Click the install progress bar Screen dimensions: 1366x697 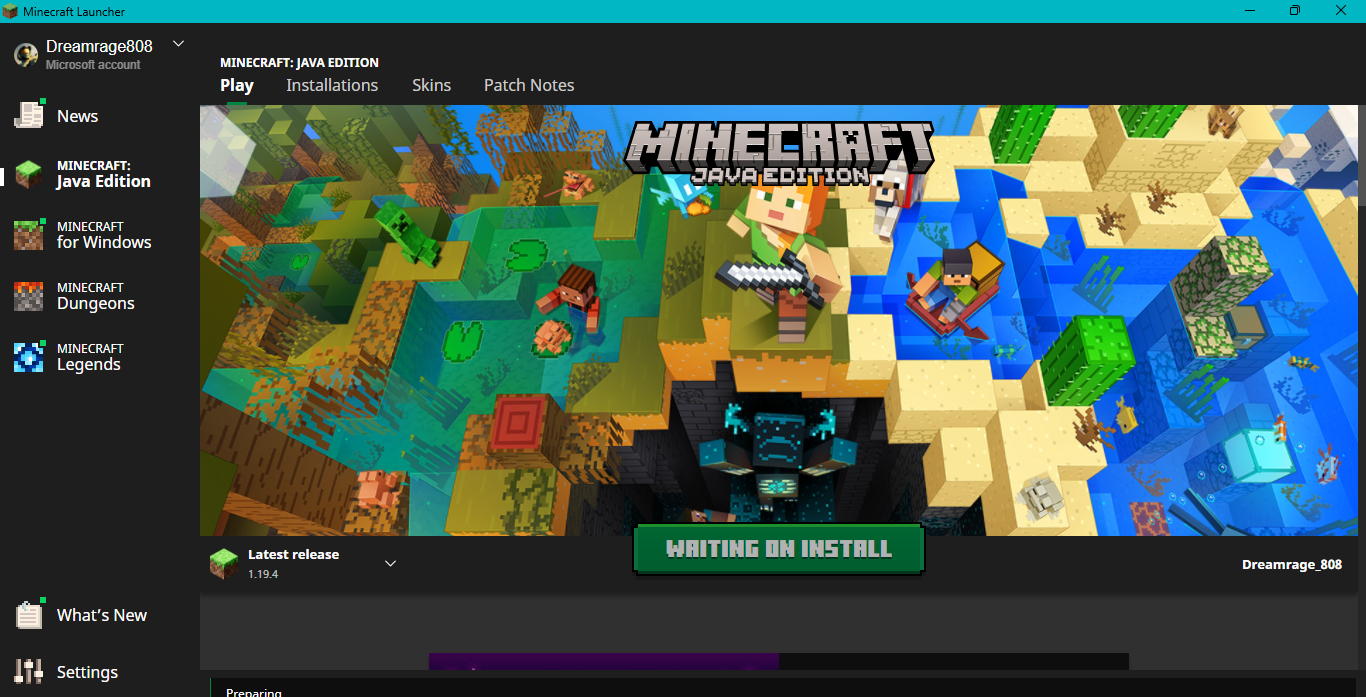tap(779, 661)
